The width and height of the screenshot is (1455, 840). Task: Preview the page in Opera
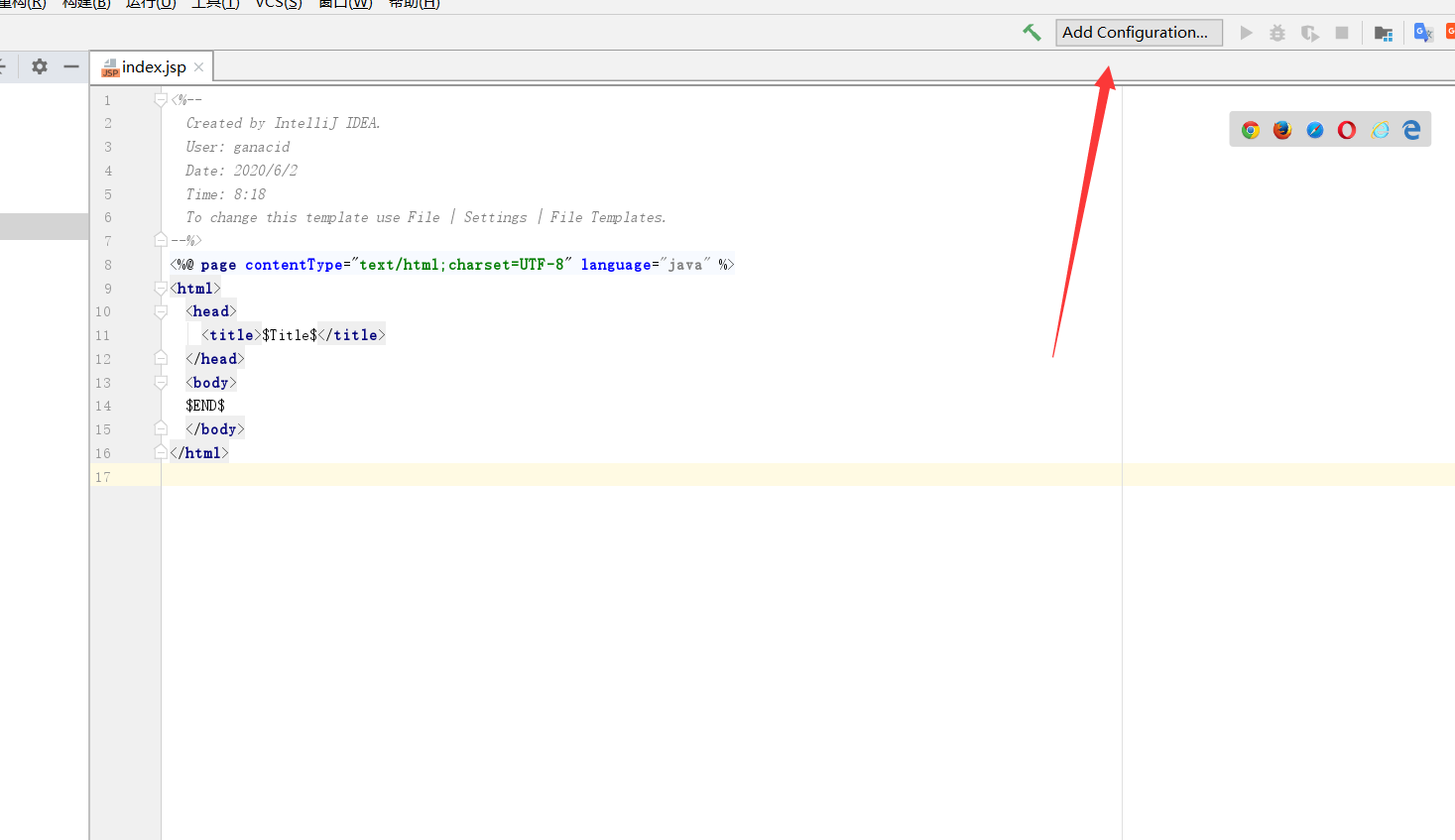(x=1347, y=130)
